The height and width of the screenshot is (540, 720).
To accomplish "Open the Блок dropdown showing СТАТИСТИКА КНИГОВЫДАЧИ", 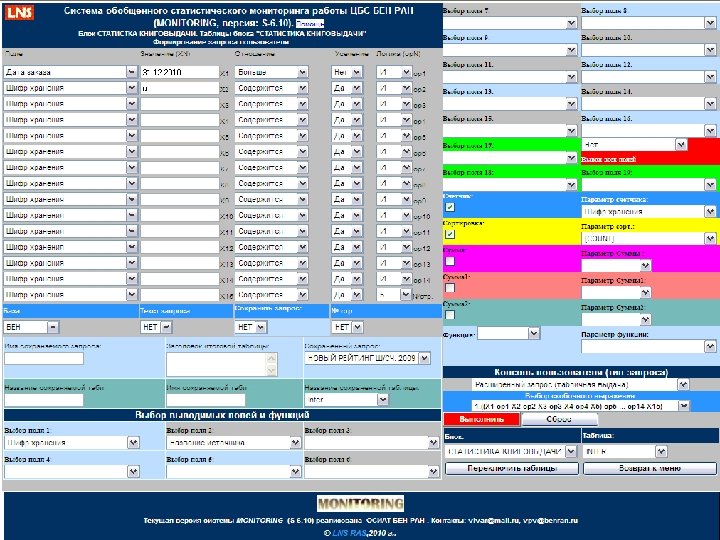I will pos(511,452).
